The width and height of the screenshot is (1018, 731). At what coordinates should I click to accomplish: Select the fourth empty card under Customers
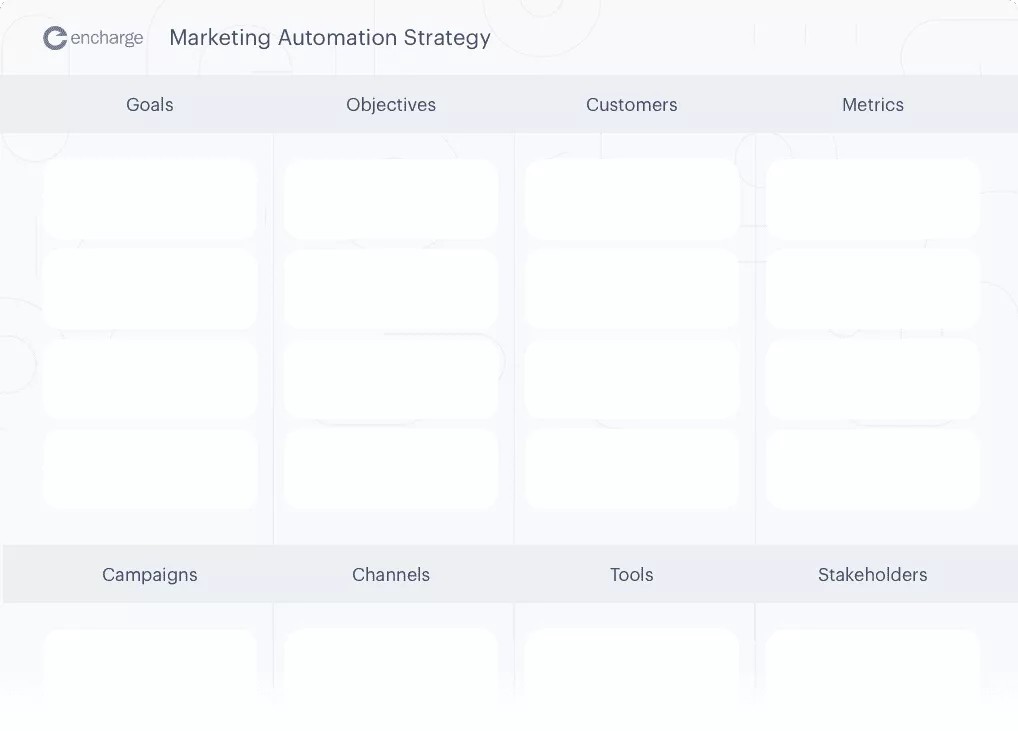632,469
